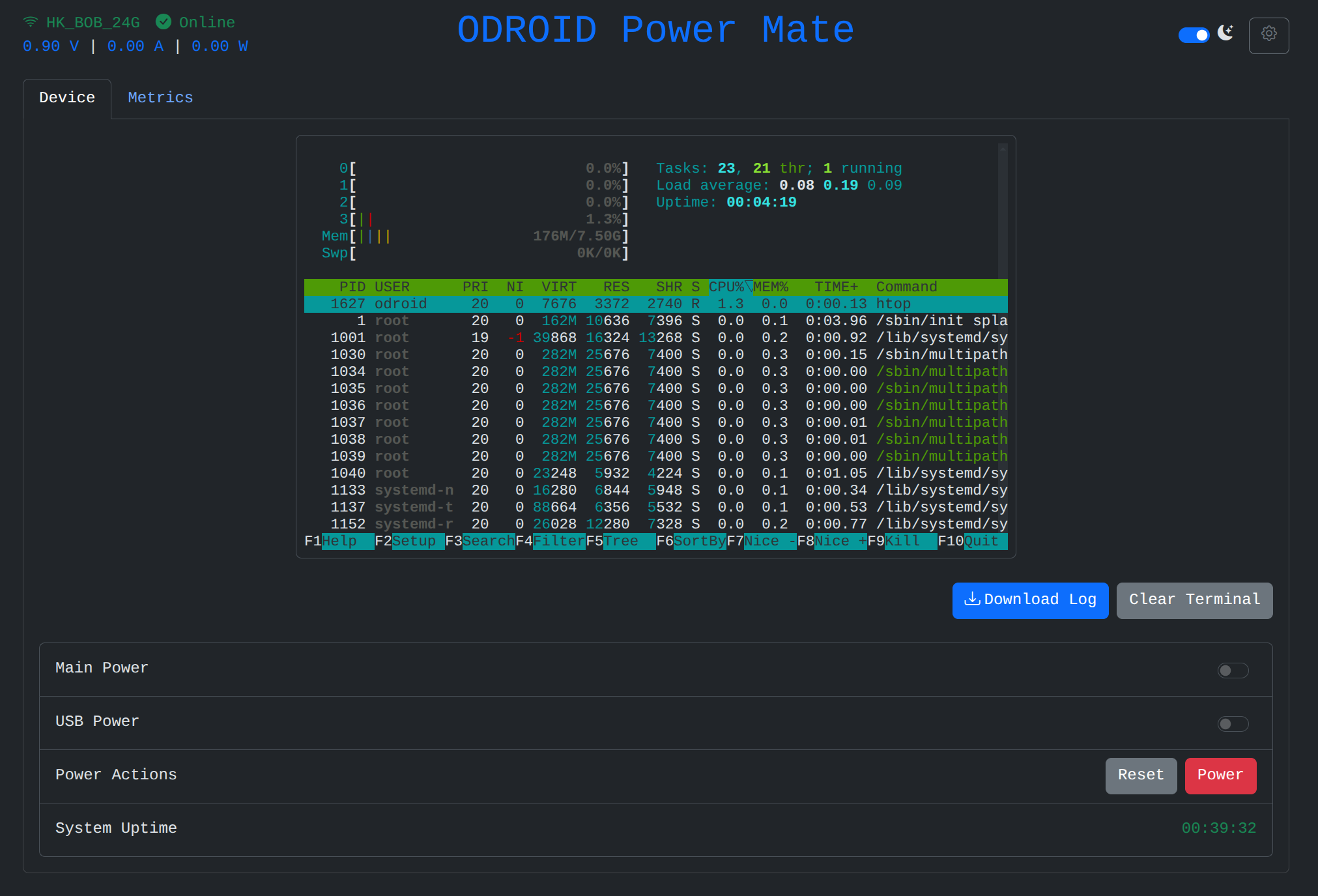This screenshot has width=1318, height=896.
Task: Click the WiFi signal icon next to HK_BOB_24G
Action: (30, 22)
